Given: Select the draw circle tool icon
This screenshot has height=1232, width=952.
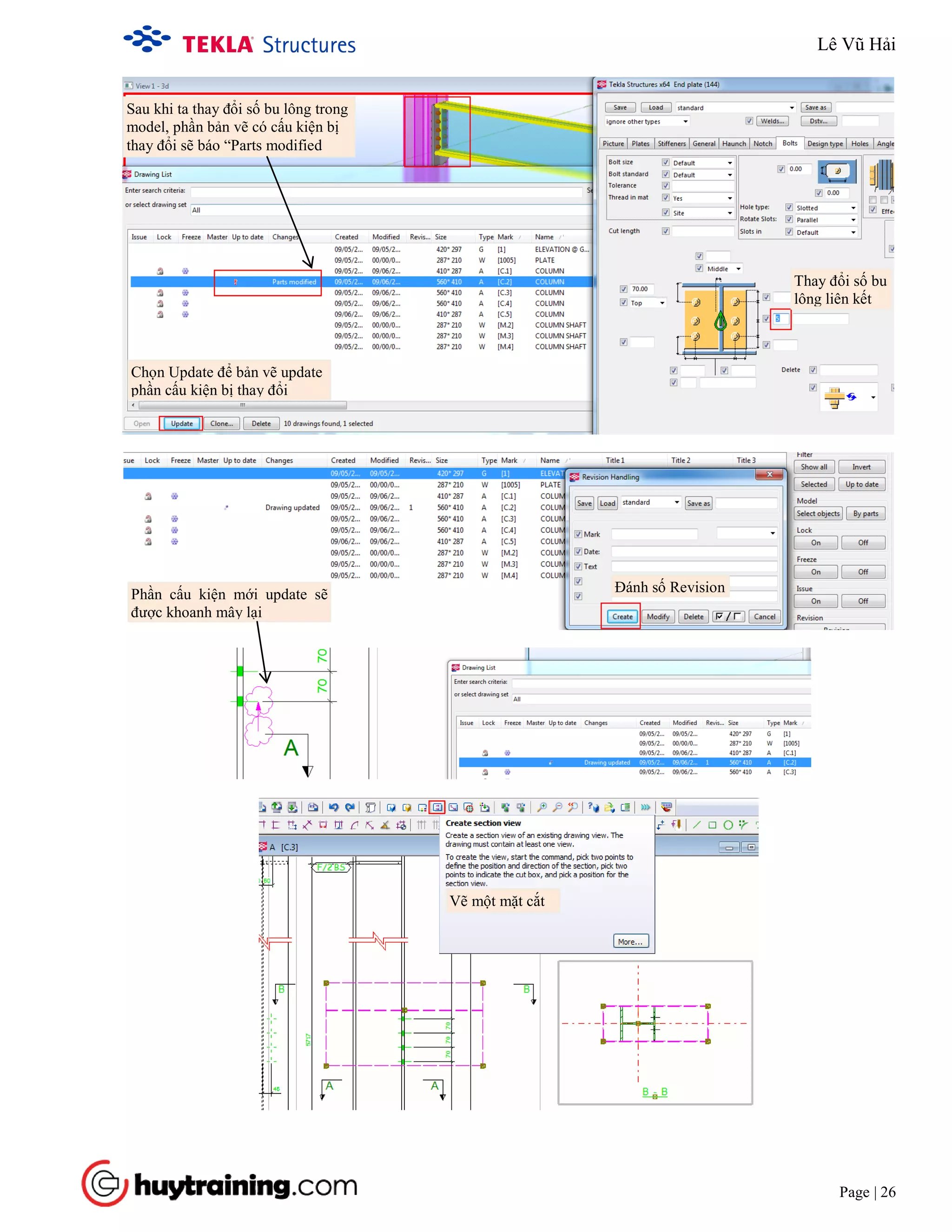Looking at the screenshot, I should click(728, 825).
